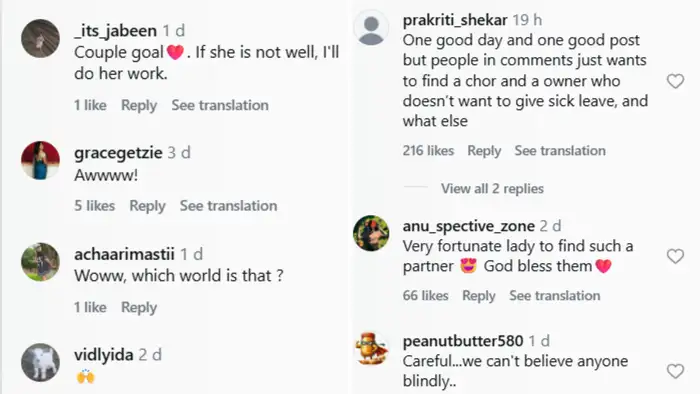The image size is (700, 394).
Task: Like peanutbutter580's comment with heart icon
Action: (675, 371)
